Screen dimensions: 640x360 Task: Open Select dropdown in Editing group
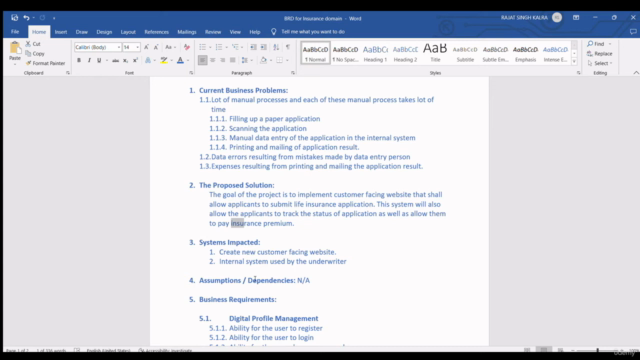click(x=600, y=63)
